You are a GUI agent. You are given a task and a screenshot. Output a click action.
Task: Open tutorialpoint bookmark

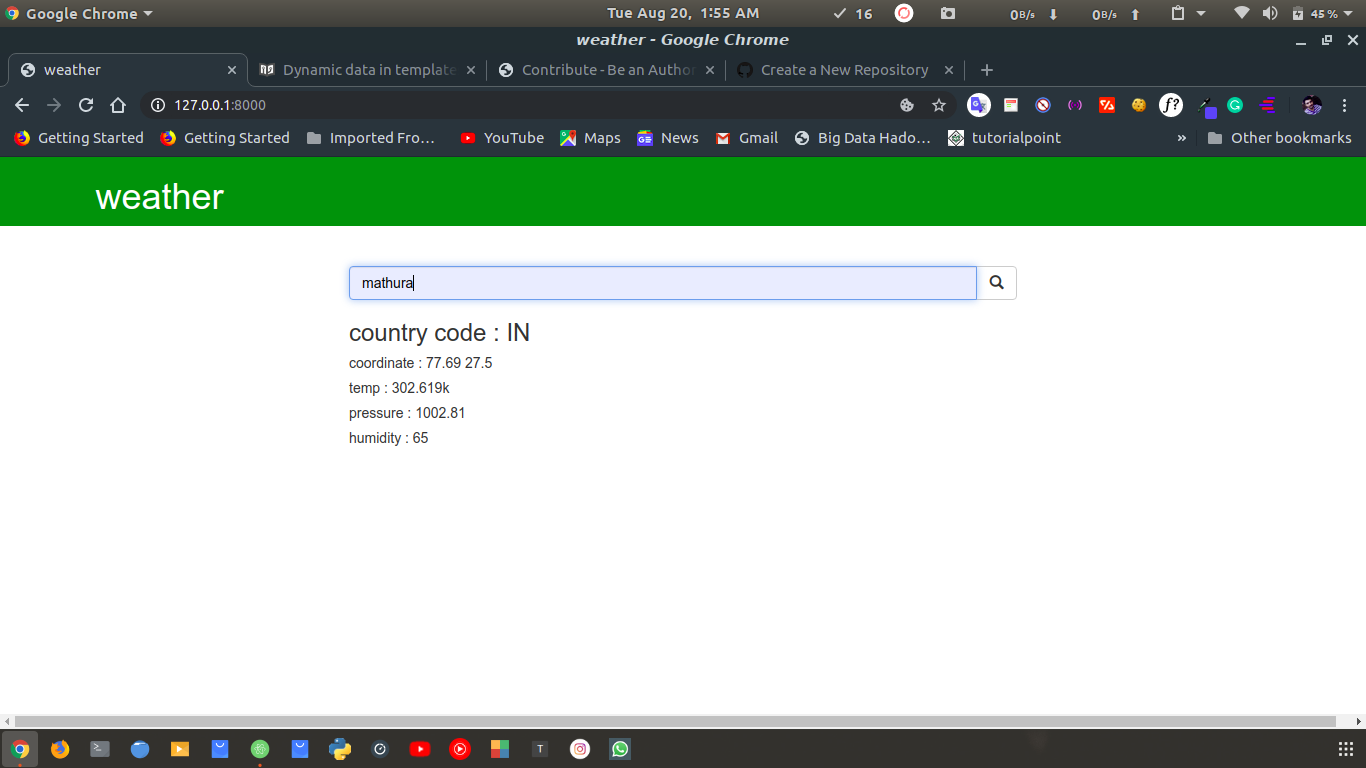[x=1004, y=138]
